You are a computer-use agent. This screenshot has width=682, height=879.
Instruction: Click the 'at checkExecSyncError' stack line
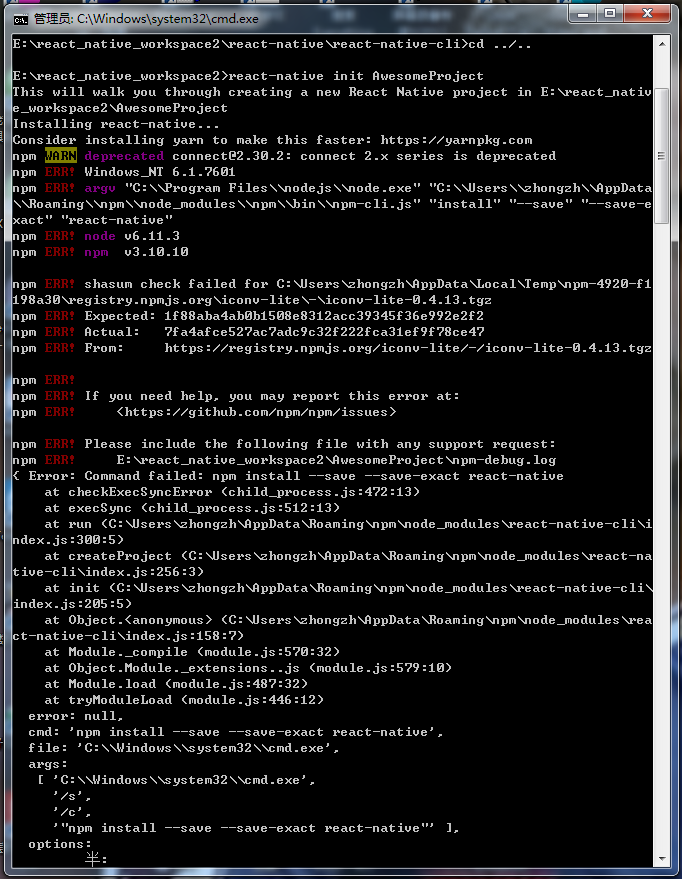(232, 492)
